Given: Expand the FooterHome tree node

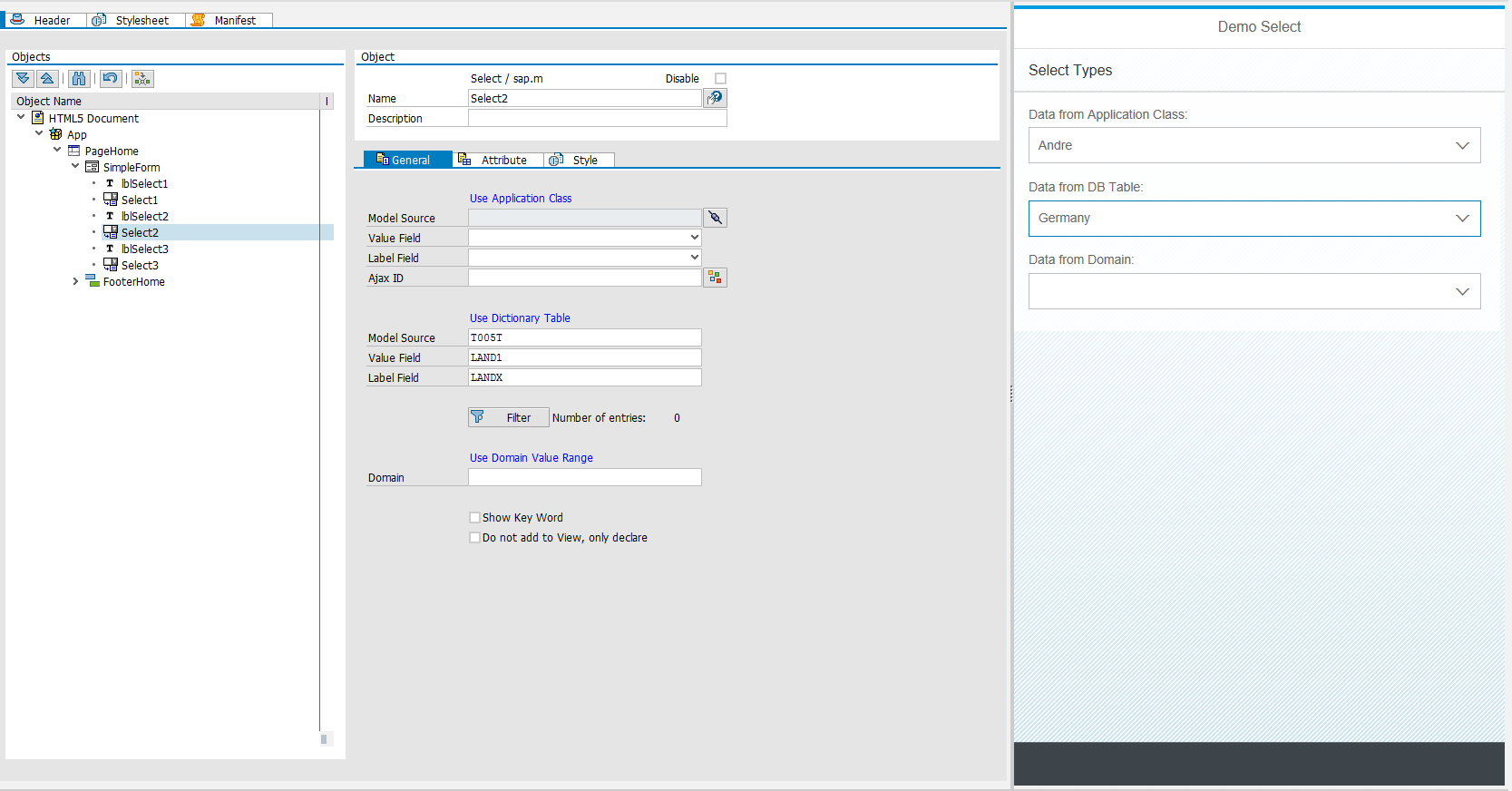Looking at the screenshot, I should (75, 282).
